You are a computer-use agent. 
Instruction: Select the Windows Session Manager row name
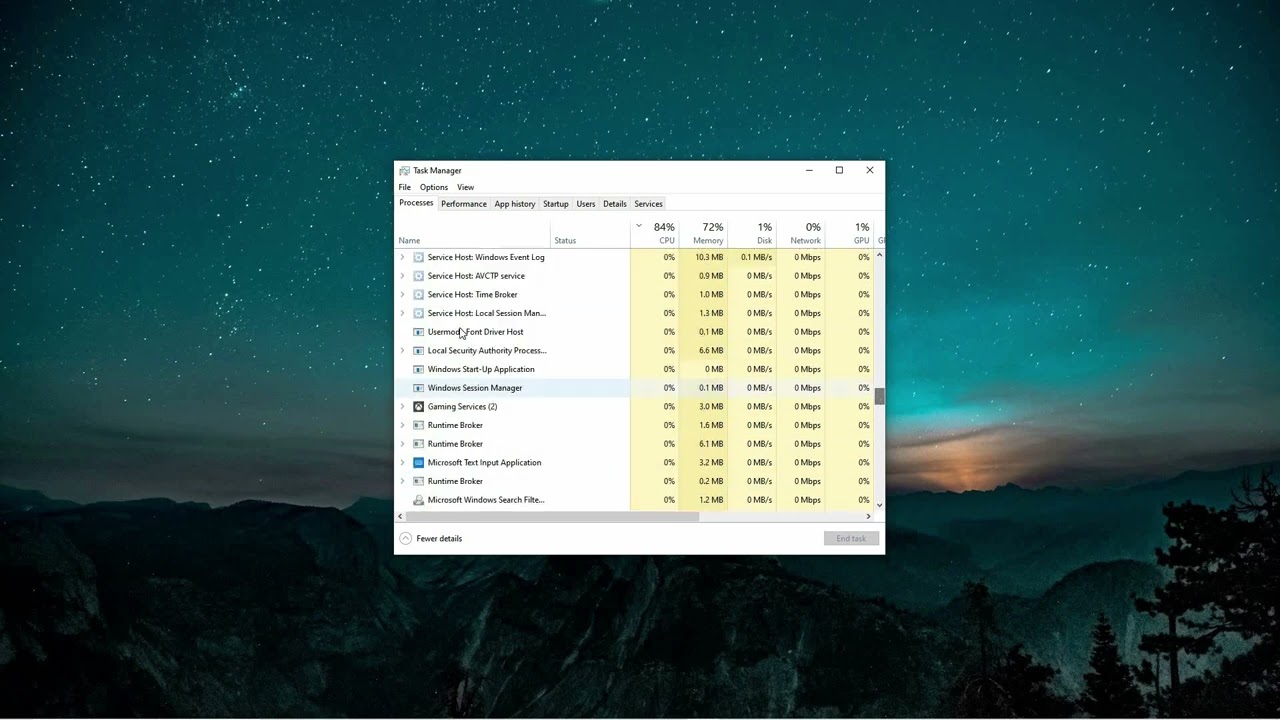[x=475, y=388]
